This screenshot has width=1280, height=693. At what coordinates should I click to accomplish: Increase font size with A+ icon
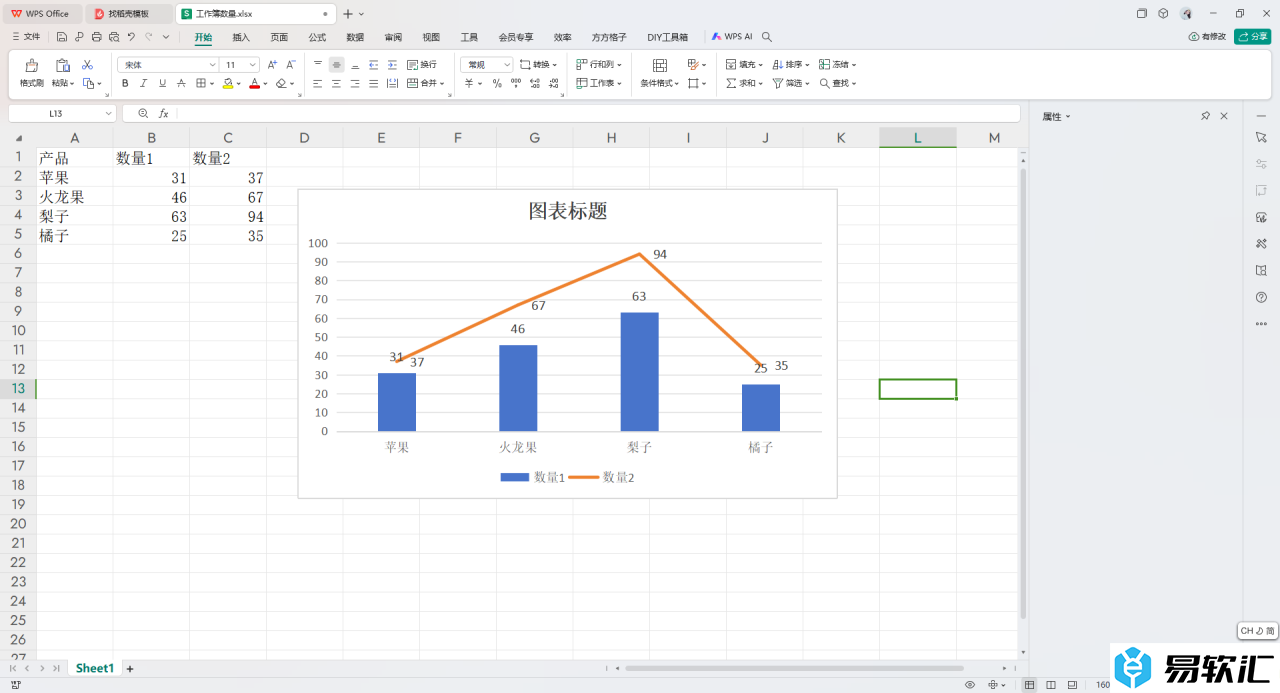(272, 64)
